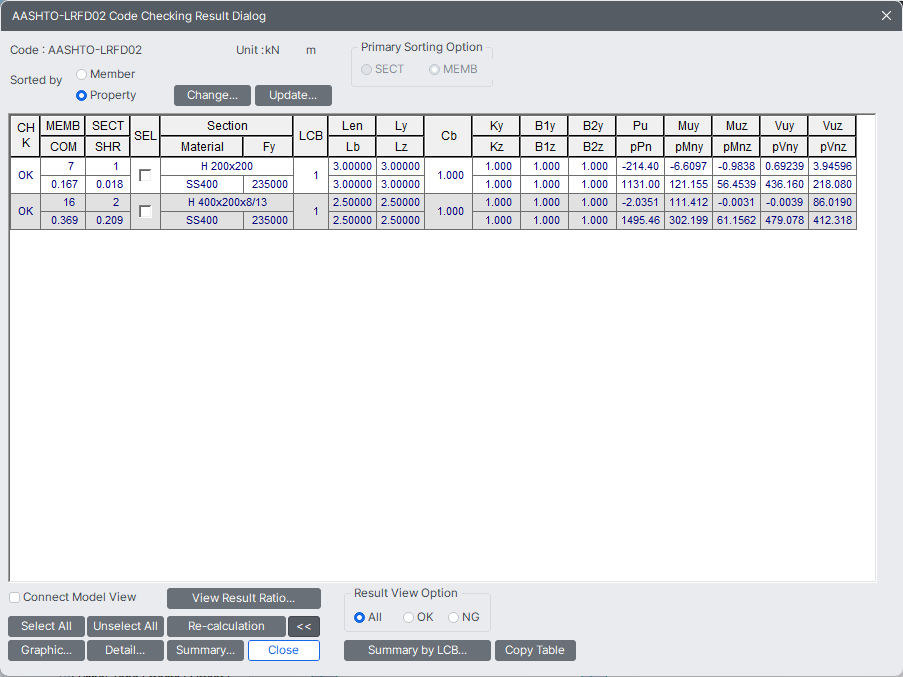Click SHR ratio '0.018' cell
Image resolution: width=903 pixels, height=677 pixels.
[x=108, y=184]
